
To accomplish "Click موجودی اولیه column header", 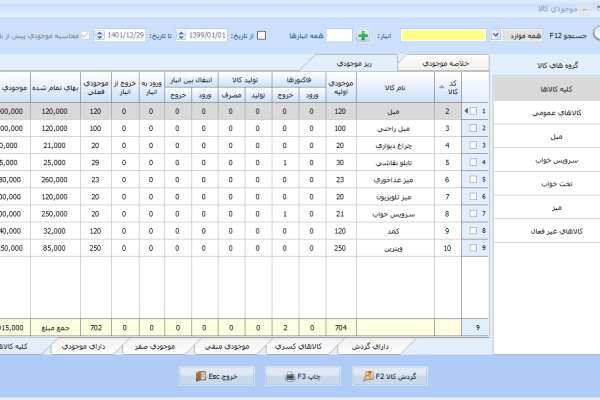I will pyautogui.click(x=341, y=88).
